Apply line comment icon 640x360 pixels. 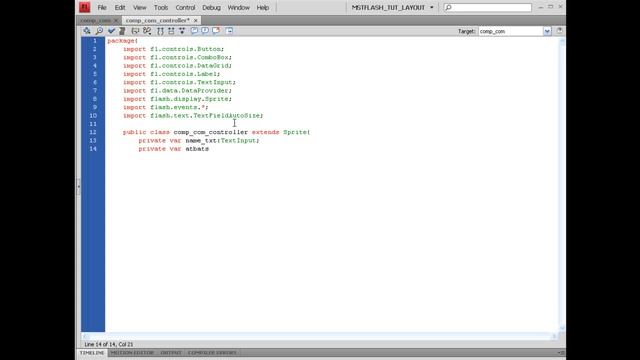pyautogui.click(x=205, y=31)
